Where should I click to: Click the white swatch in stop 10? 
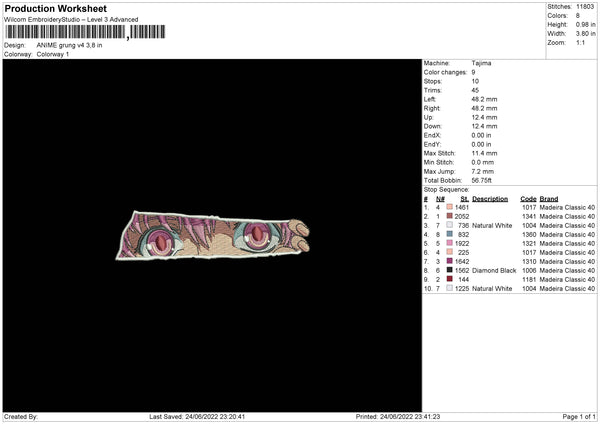click(x=450, y=288)
